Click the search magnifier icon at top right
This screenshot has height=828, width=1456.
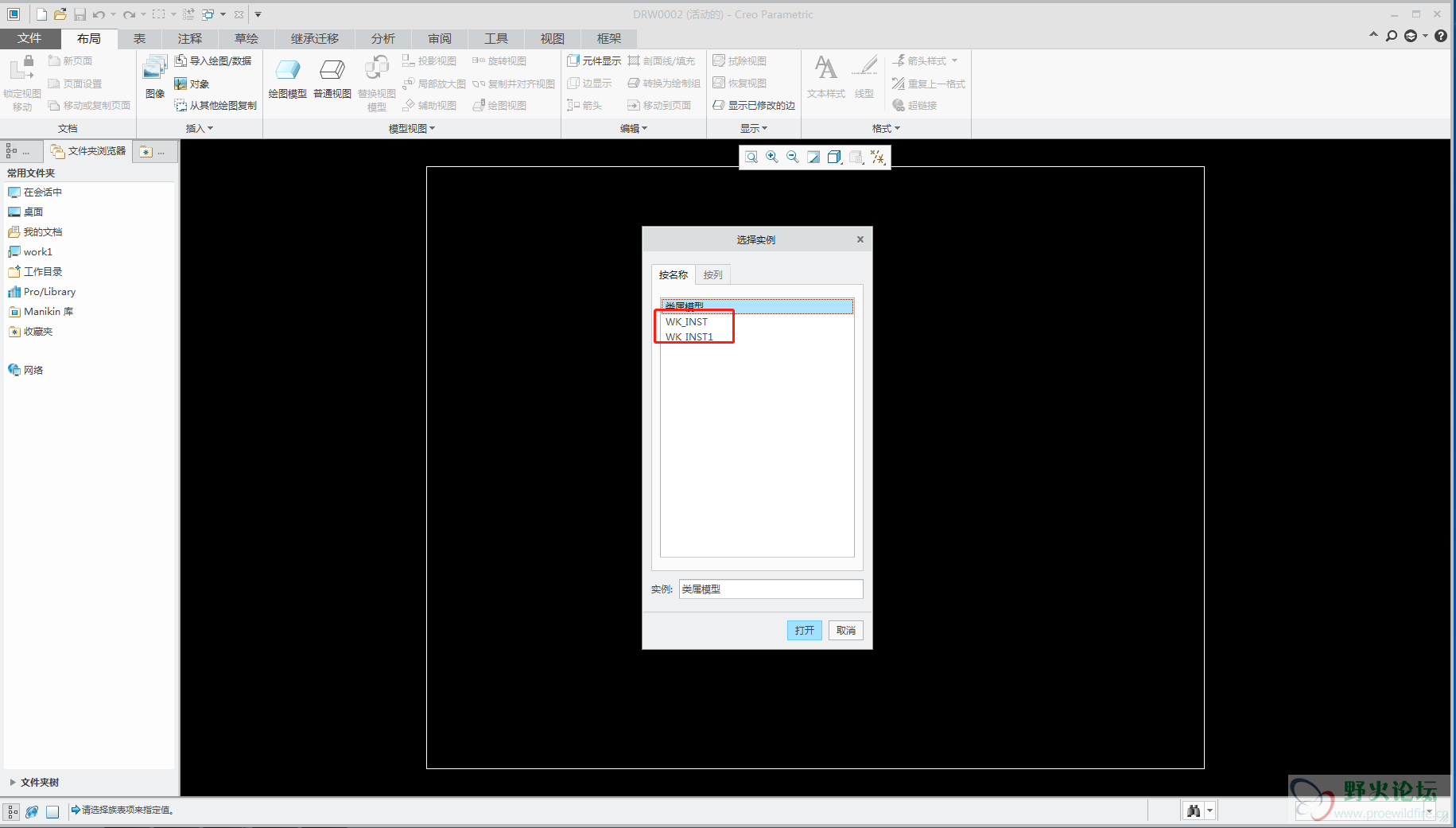point(1392,36)
